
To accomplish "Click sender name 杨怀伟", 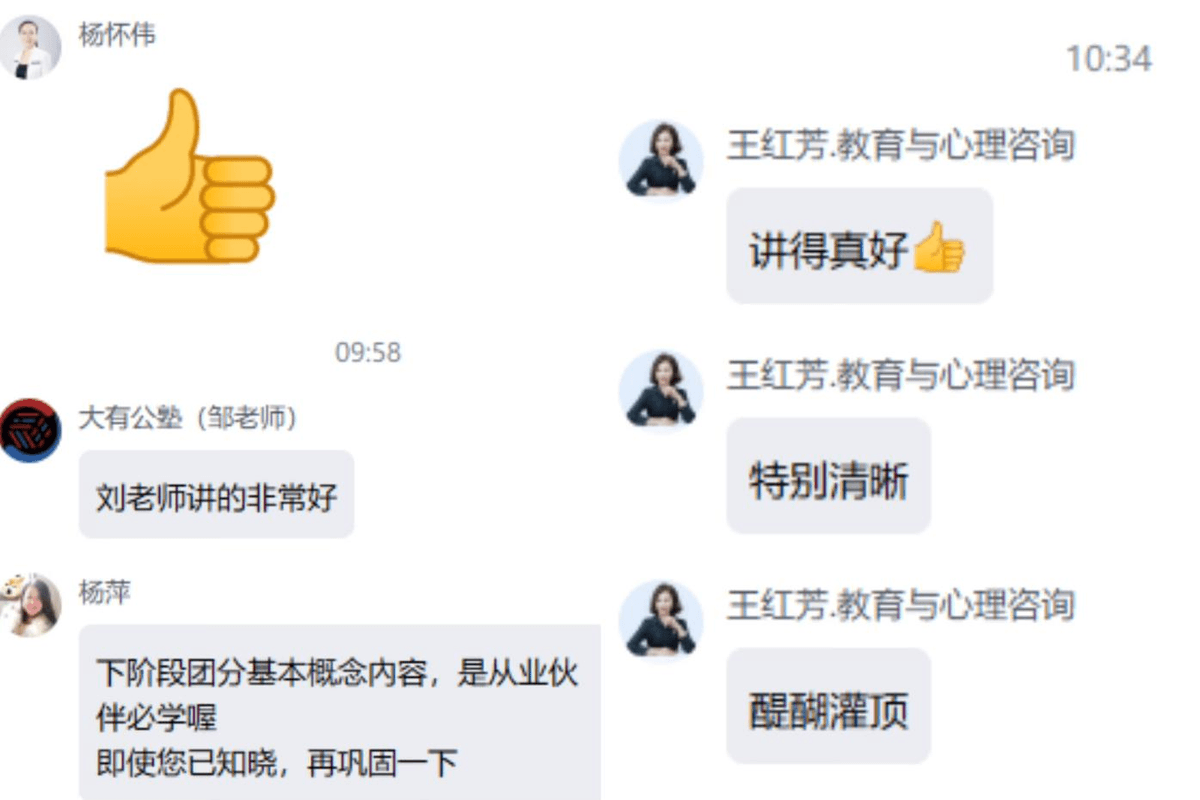I will coord(117,34).
